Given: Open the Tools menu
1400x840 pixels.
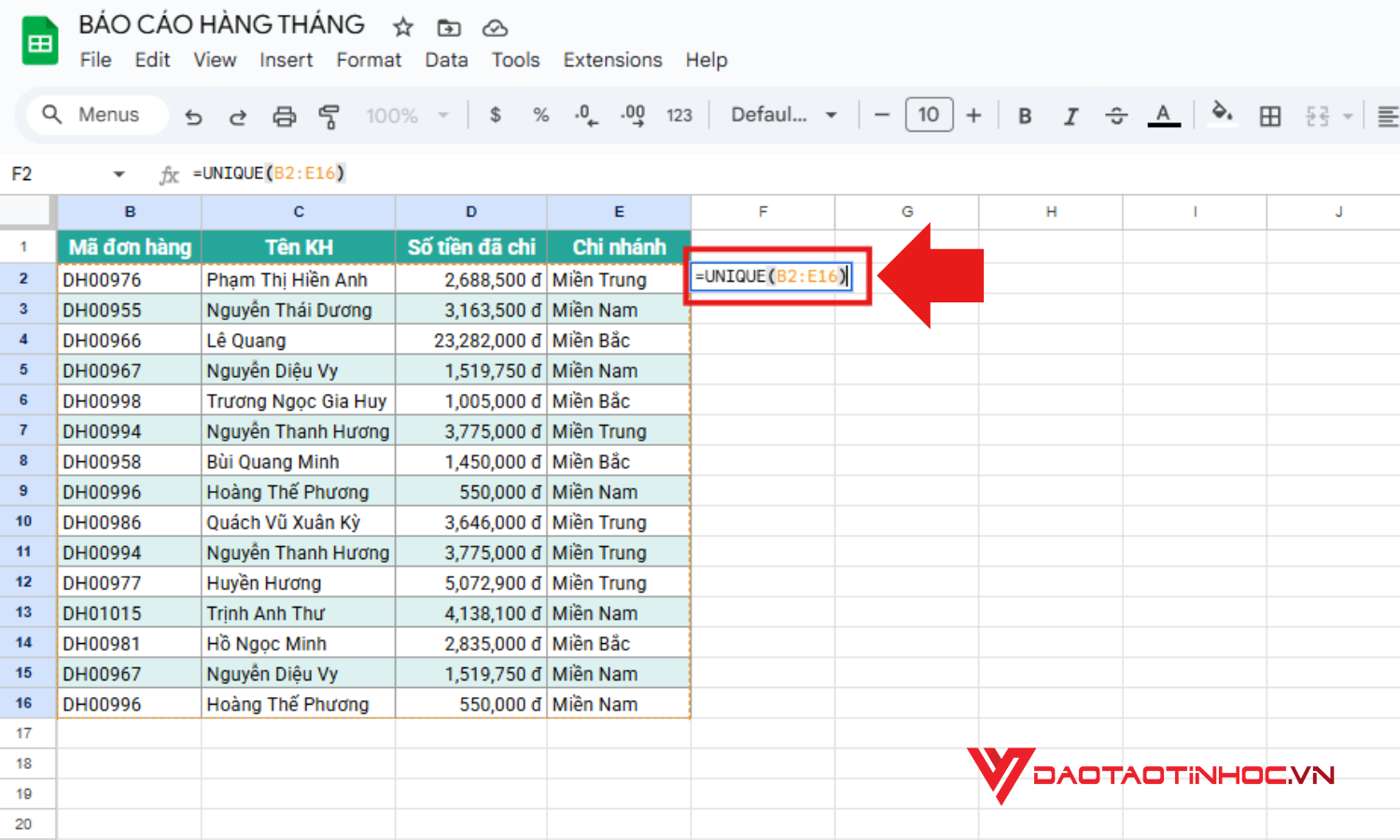Looking at the screenshot, I should [x=515, y=60].
